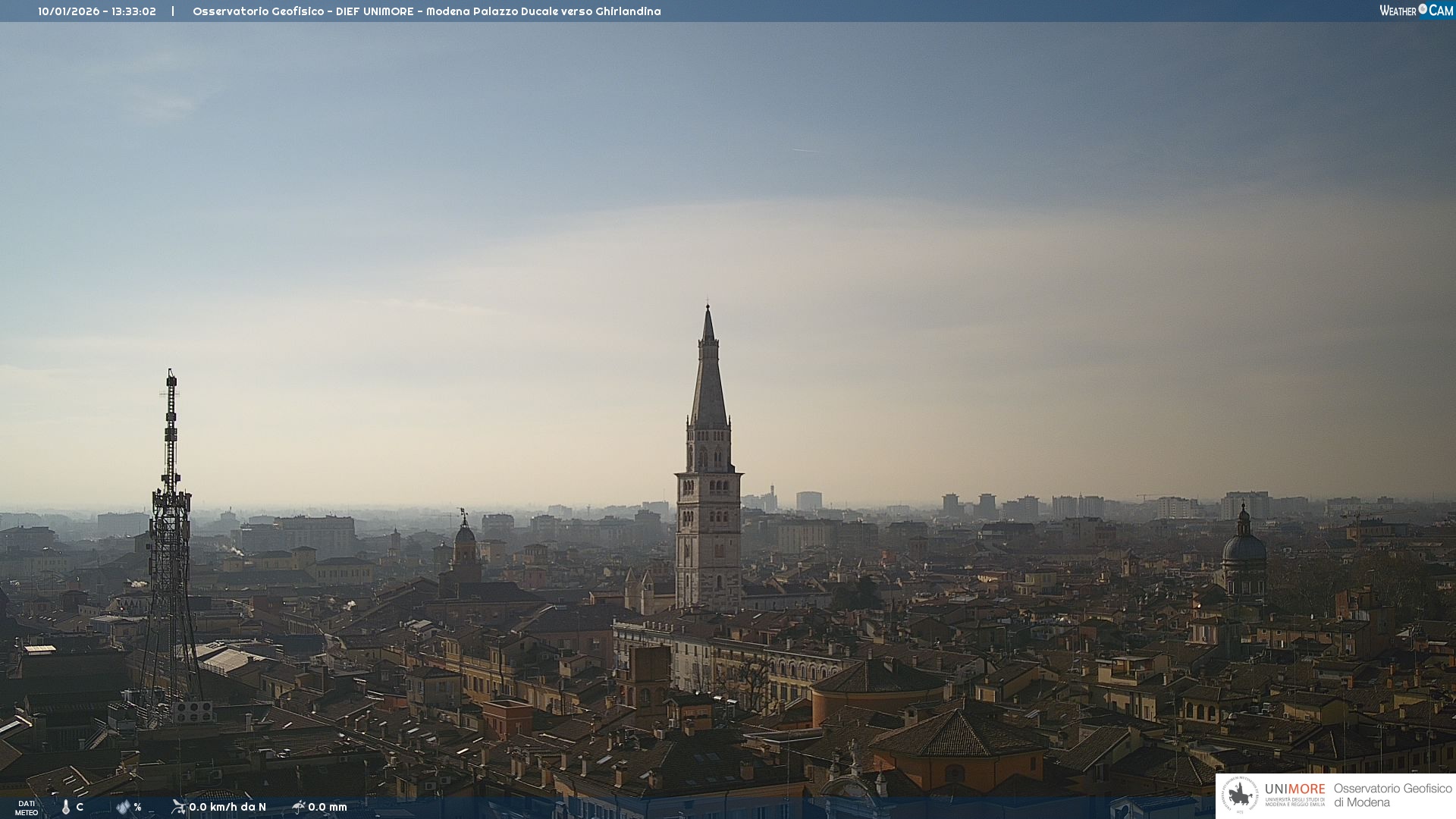Click the wind anemometer icon

click(178, 807)
